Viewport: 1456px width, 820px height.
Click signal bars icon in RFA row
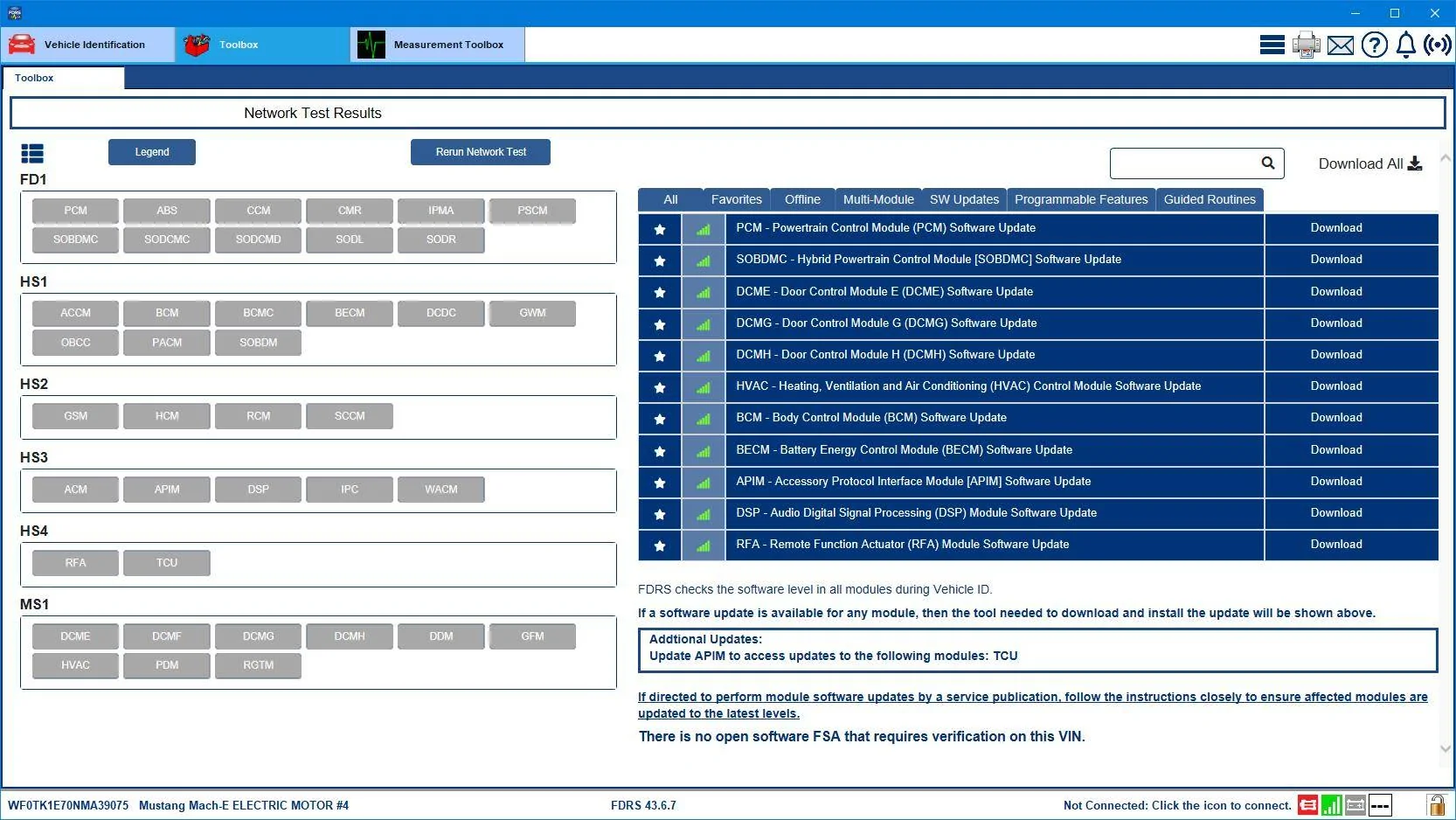pyautogui.click(x=704, y=546)
